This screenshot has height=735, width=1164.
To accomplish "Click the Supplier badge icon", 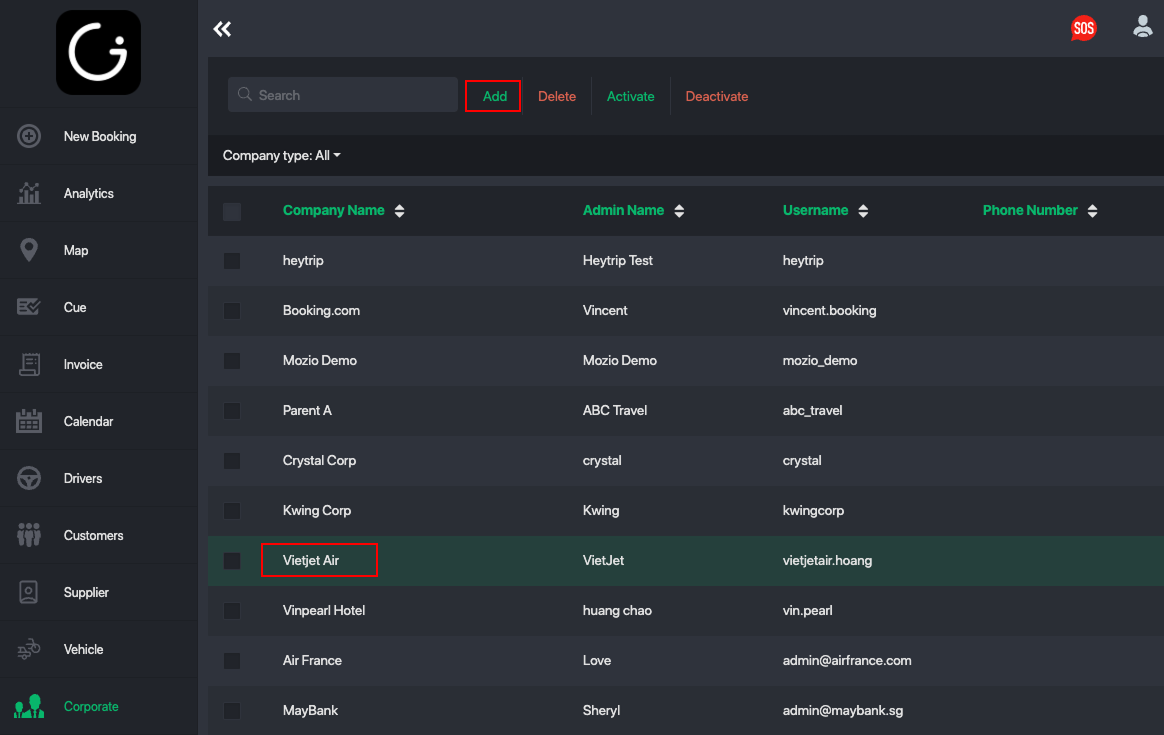I will click(29, 592).
